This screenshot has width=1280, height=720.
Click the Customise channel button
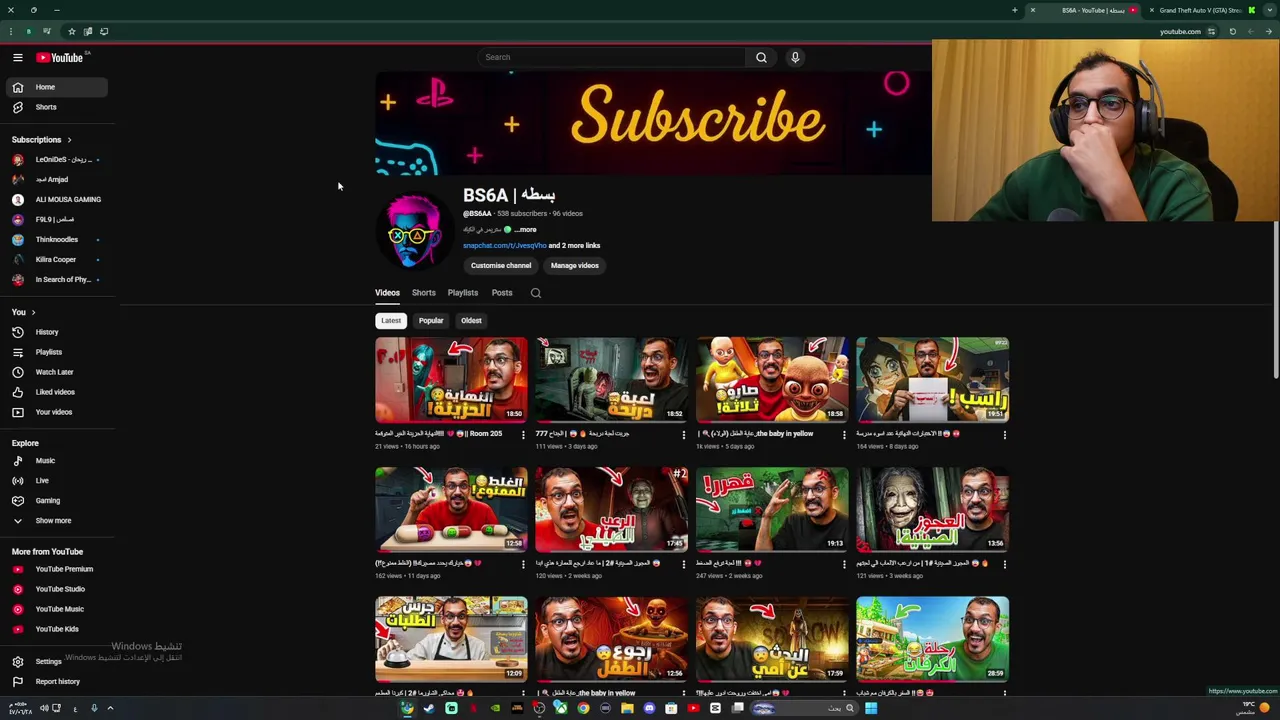tap(501, 266)
